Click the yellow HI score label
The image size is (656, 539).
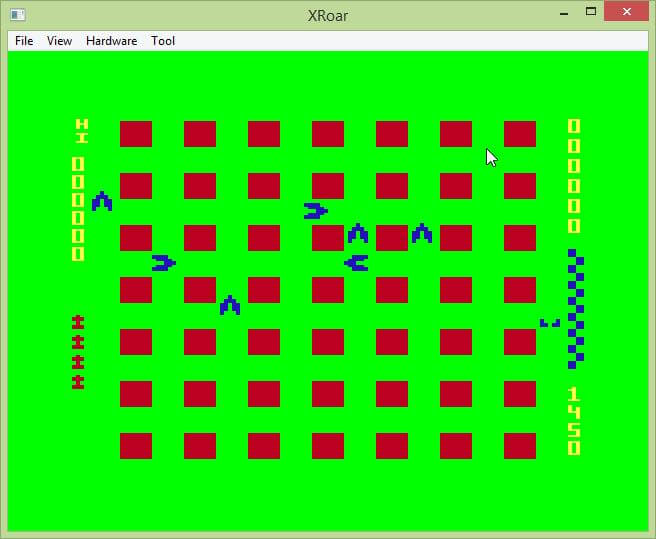click(x=82, y=131)
